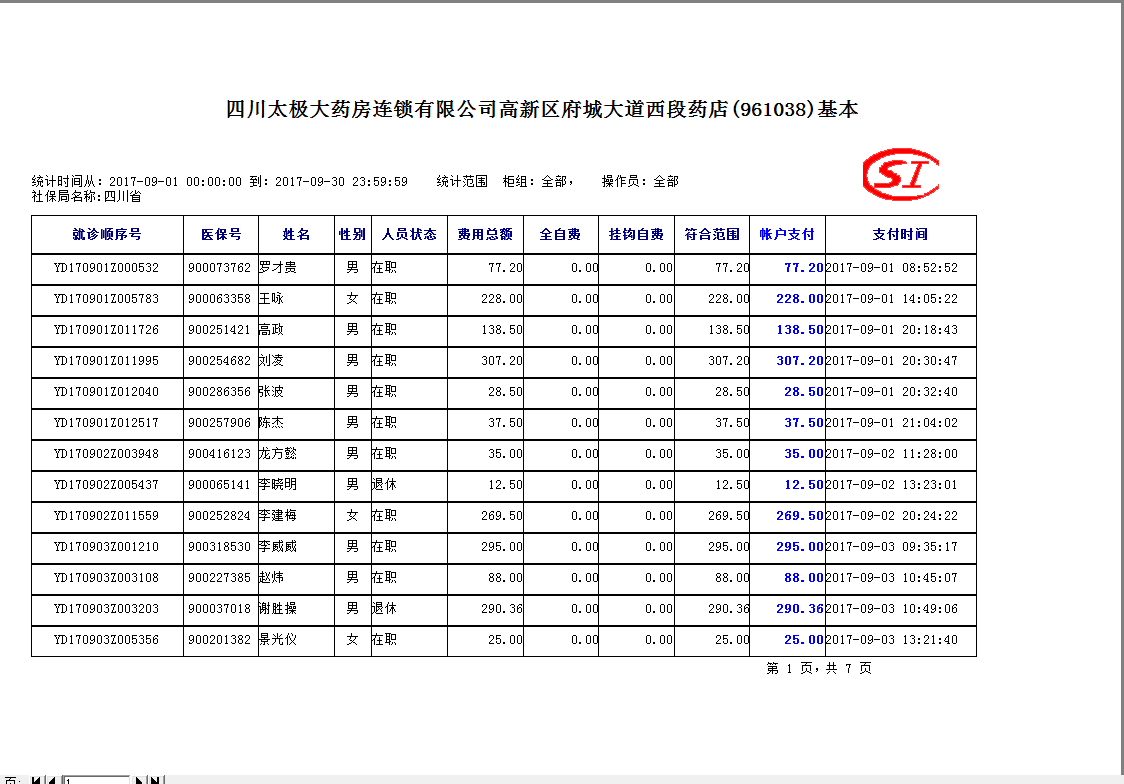Click the name 李威威

(x=278, y=546)
